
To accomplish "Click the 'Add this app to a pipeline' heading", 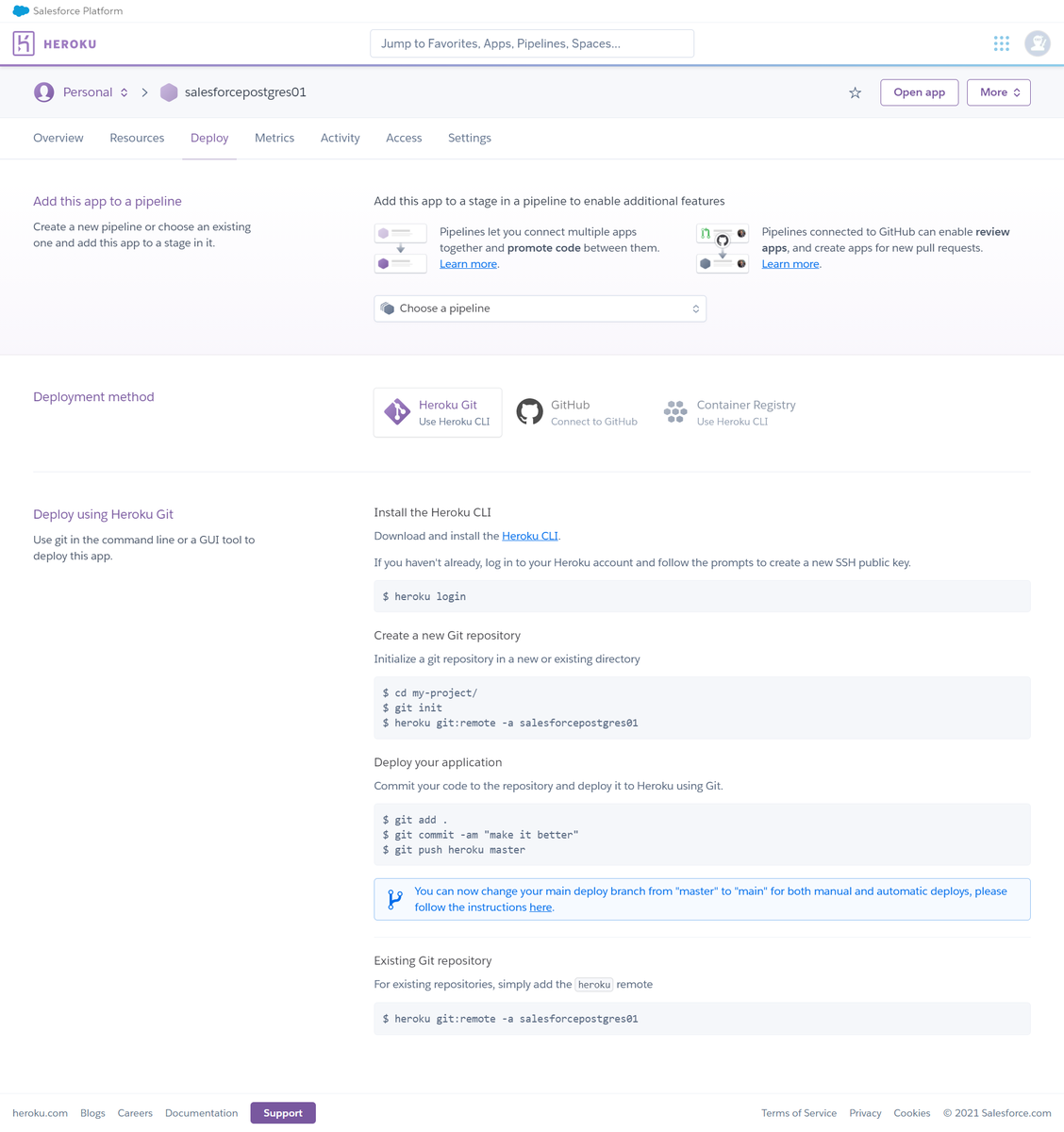I will tap(108, 201).
